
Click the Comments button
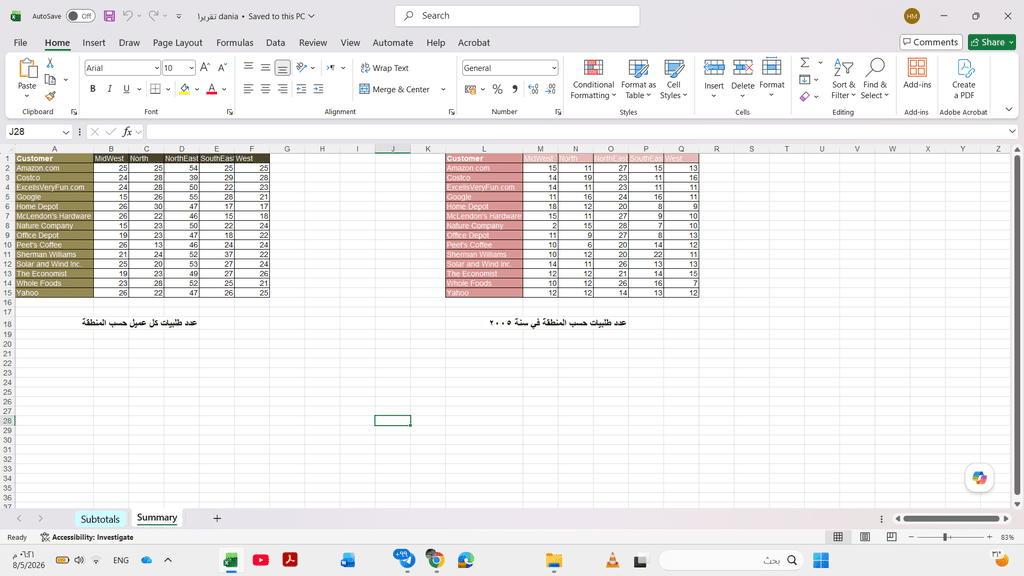[931, 42]
